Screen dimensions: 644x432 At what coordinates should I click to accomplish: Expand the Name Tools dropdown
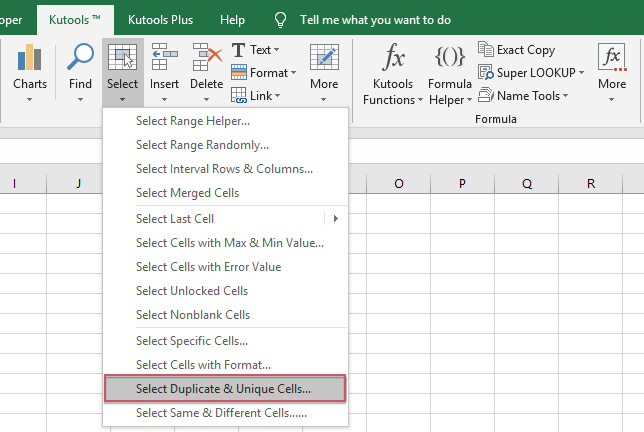564,96
